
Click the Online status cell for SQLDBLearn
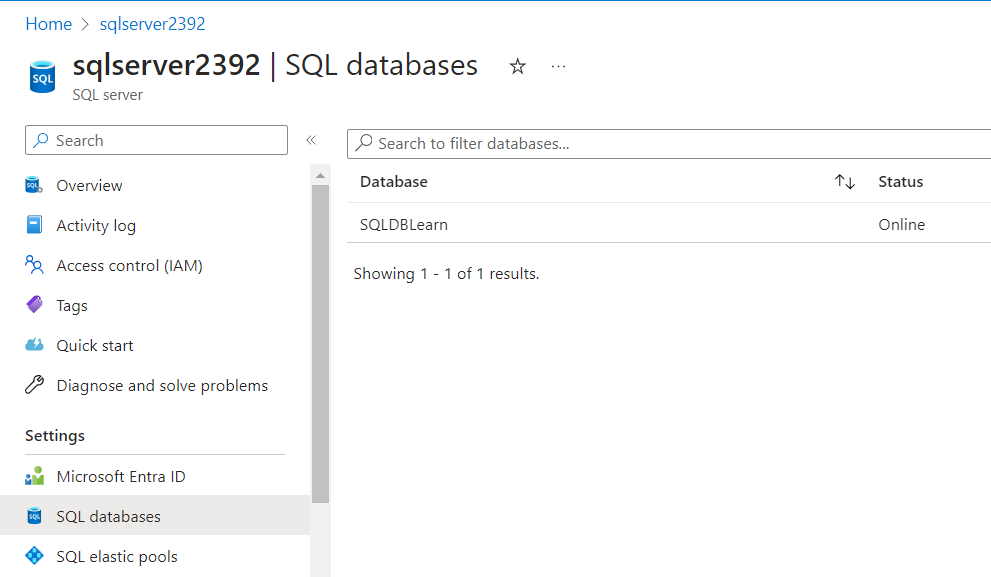[902, 225]
